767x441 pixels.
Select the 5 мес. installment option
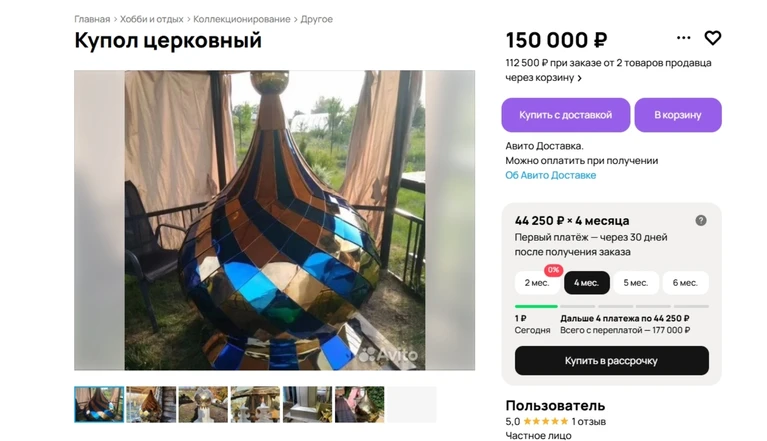(x=636, y=283)
